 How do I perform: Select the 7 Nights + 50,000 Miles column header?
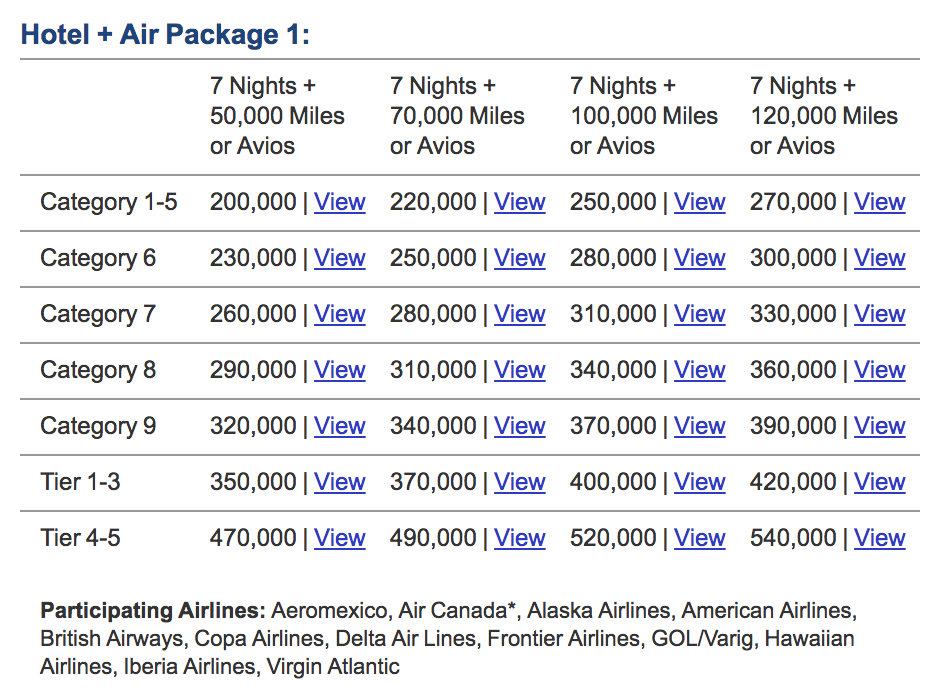coord(277,116)
